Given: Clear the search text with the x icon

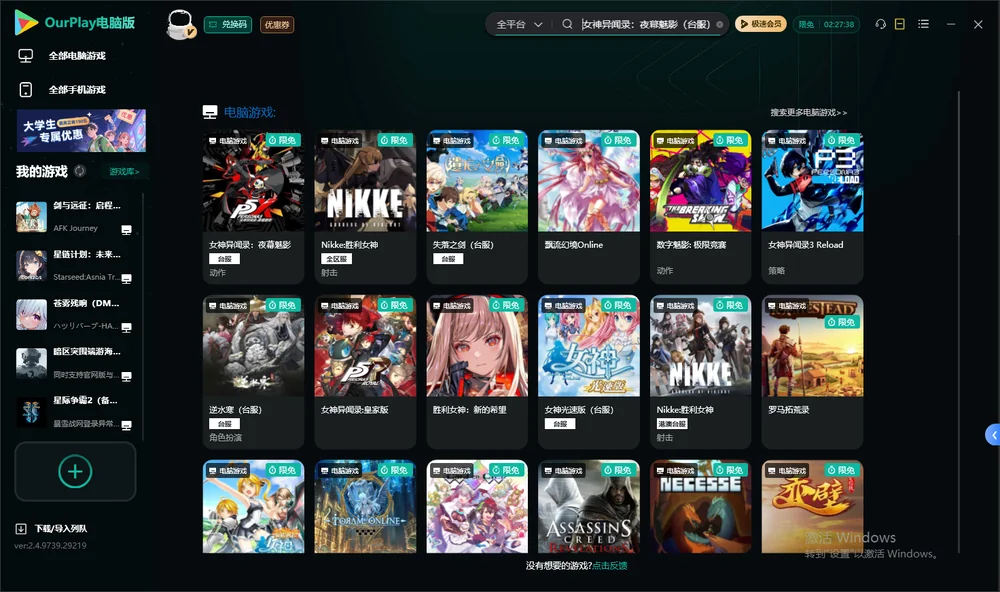Looking at the screenshot, I should pos(719,24).
